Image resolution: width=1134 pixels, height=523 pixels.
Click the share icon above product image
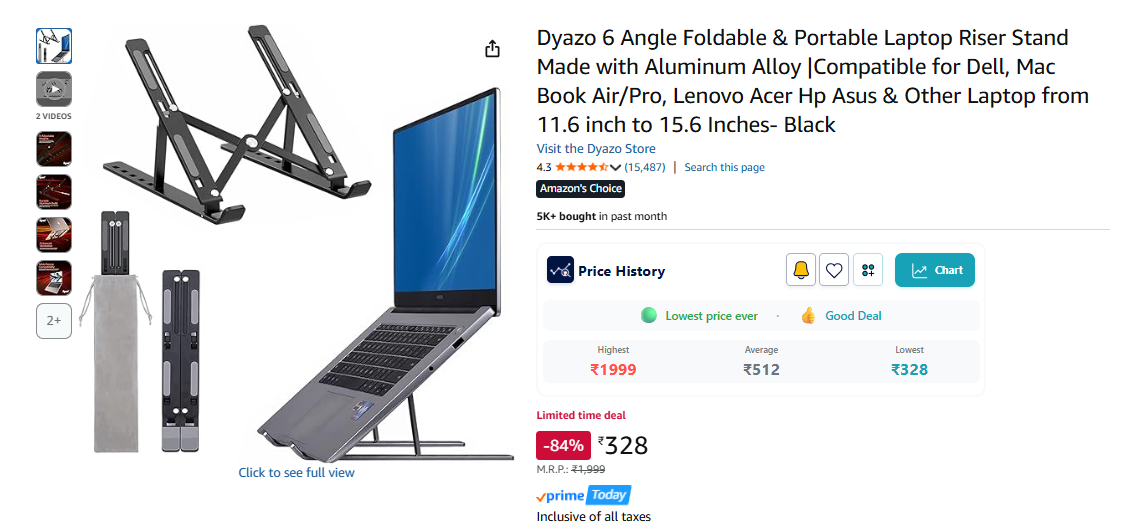click(x=492, y=49)
